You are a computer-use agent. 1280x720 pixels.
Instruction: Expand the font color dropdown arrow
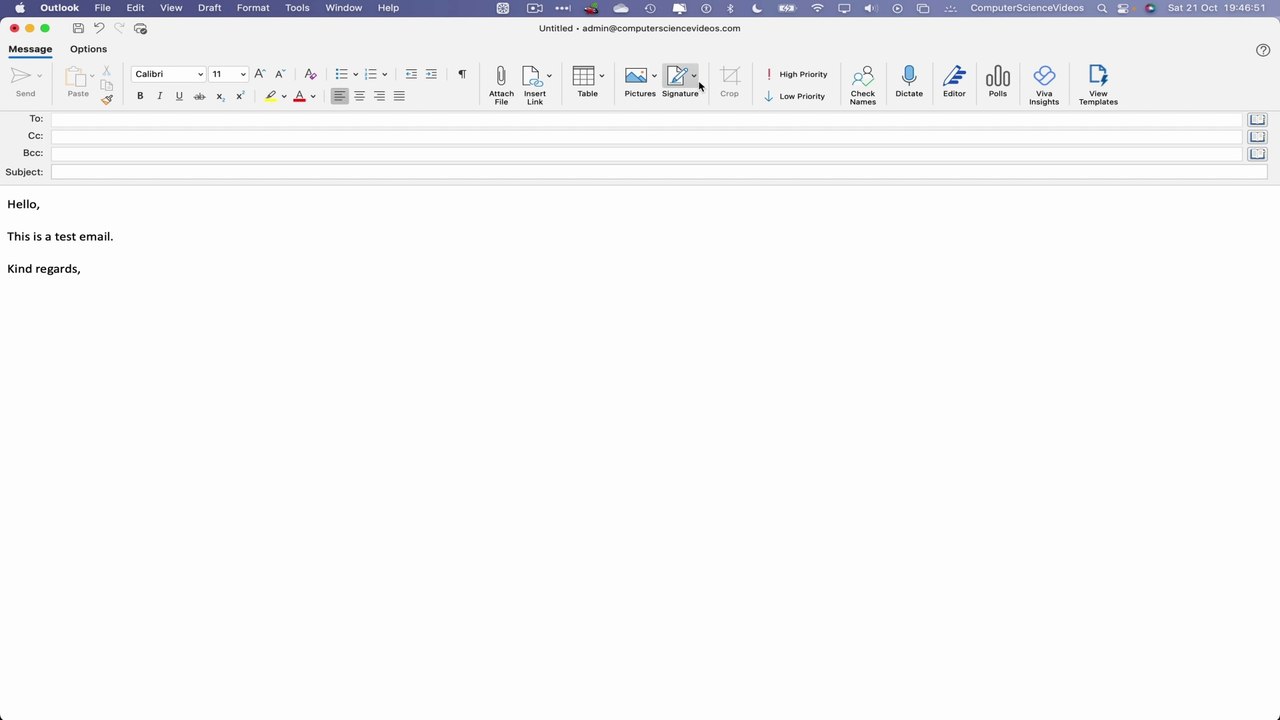pyautogui.click(x=313, y=97)
